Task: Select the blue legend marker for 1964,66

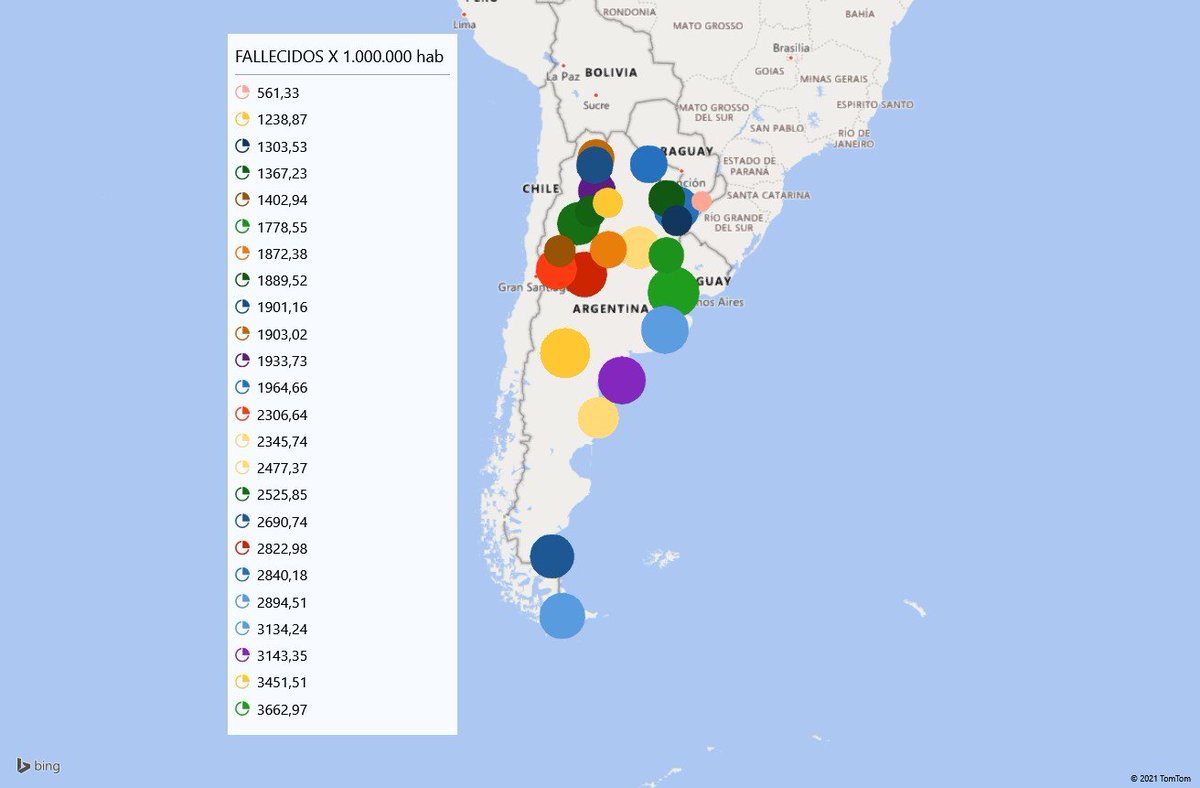Action: (242, 387)
